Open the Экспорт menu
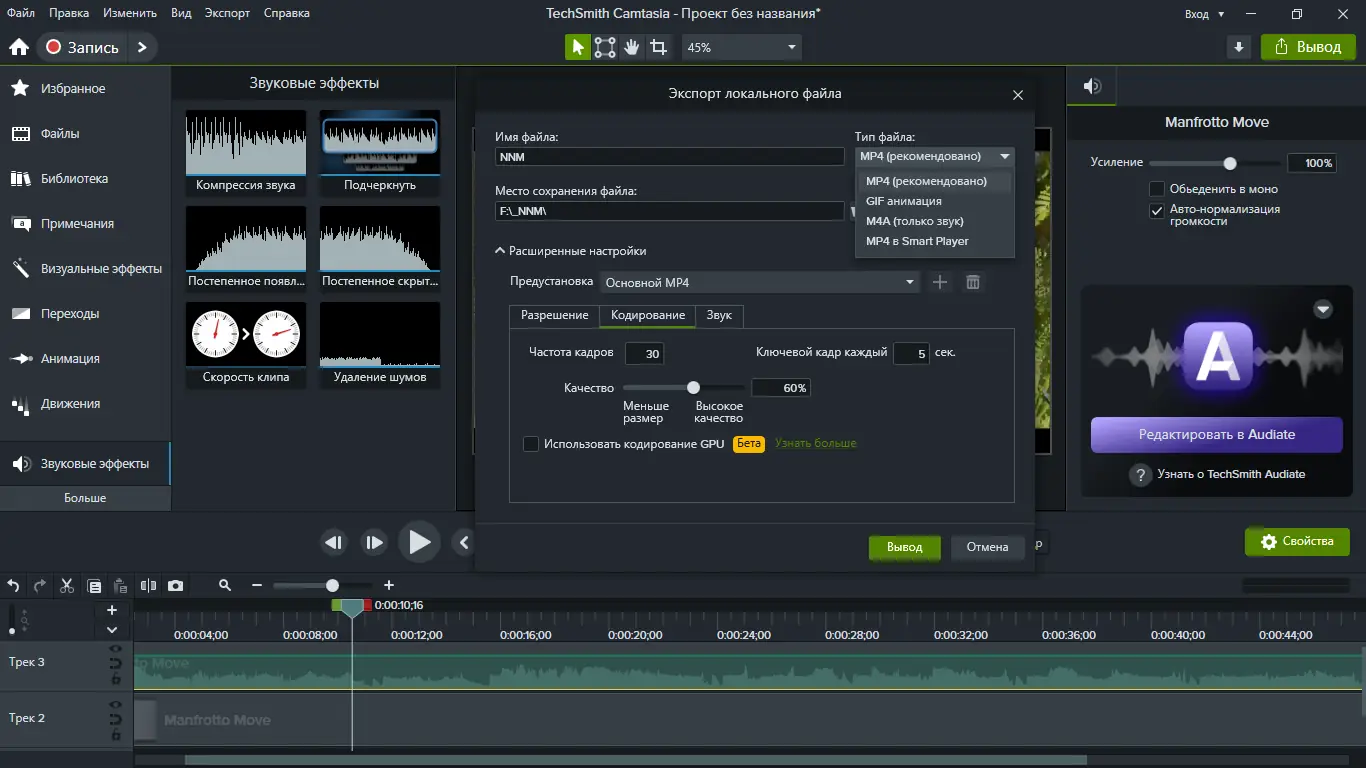1366x768 pixels. [227, 13]
